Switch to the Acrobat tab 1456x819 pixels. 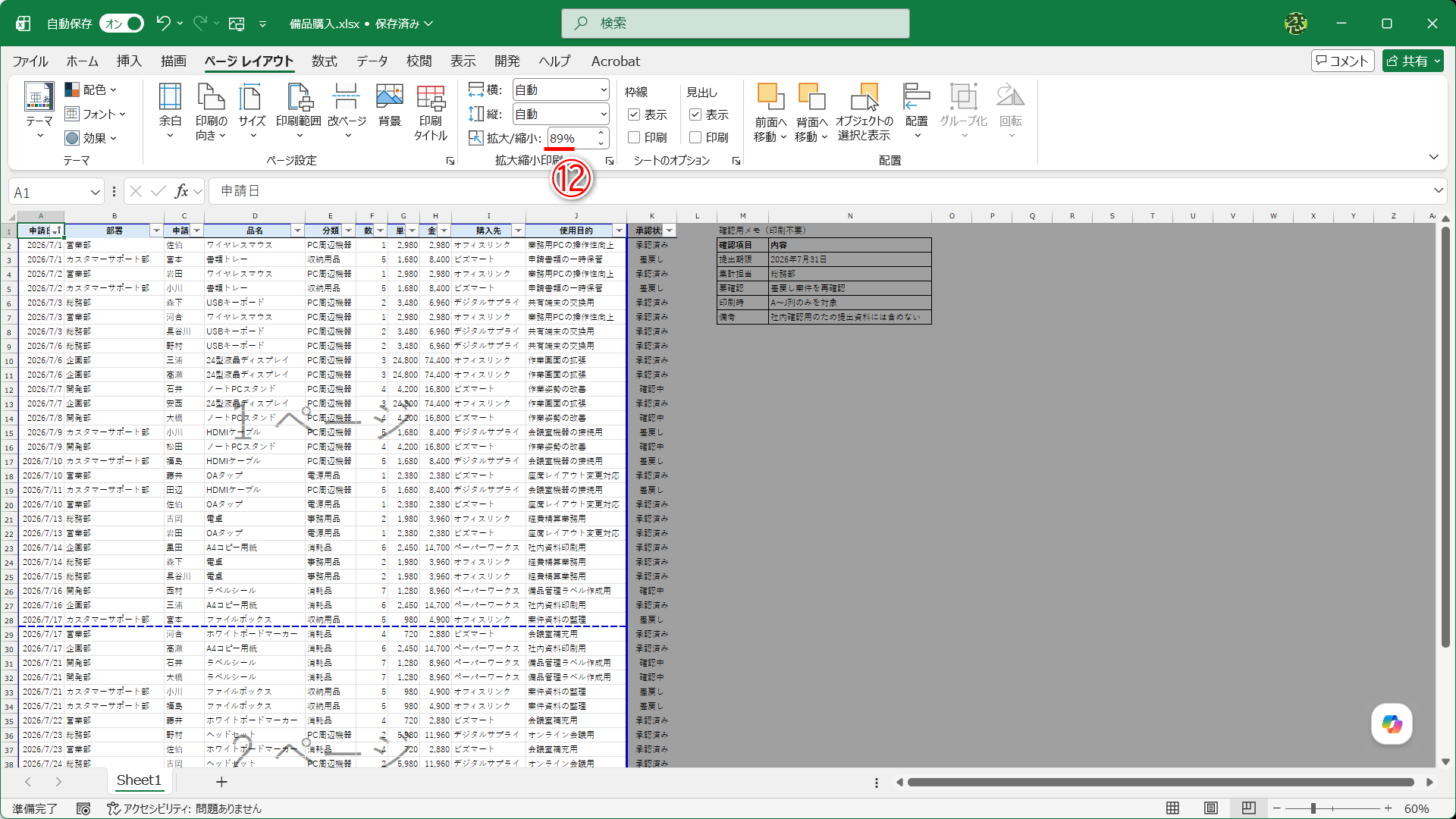click(616, 61)
